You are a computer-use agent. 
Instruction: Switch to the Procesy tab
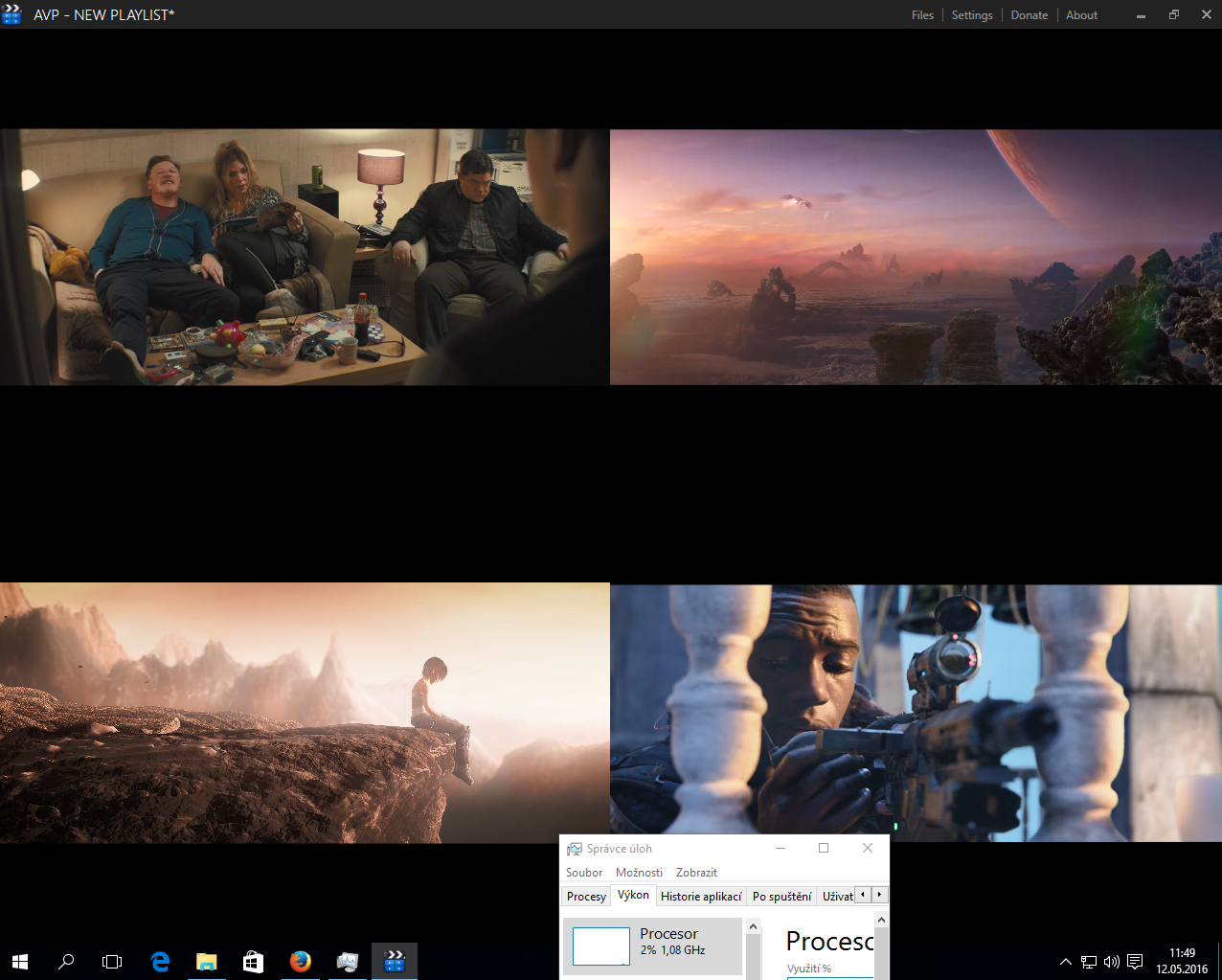click(586, 897)
